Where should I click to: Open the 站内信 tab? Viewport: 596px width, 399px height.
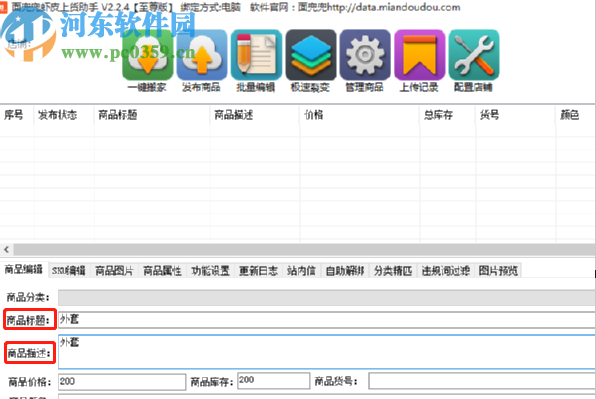(x=302, y=271)
